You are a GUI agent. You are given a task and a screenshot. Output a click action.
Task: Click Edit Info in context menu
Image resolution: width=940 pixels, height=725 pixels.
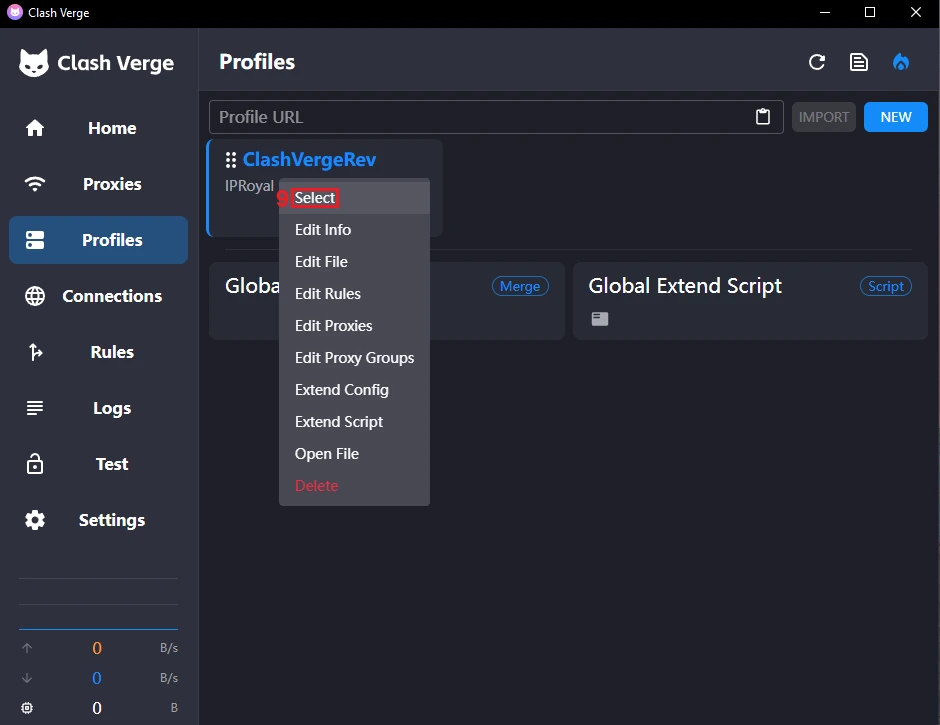click(323, 230)
